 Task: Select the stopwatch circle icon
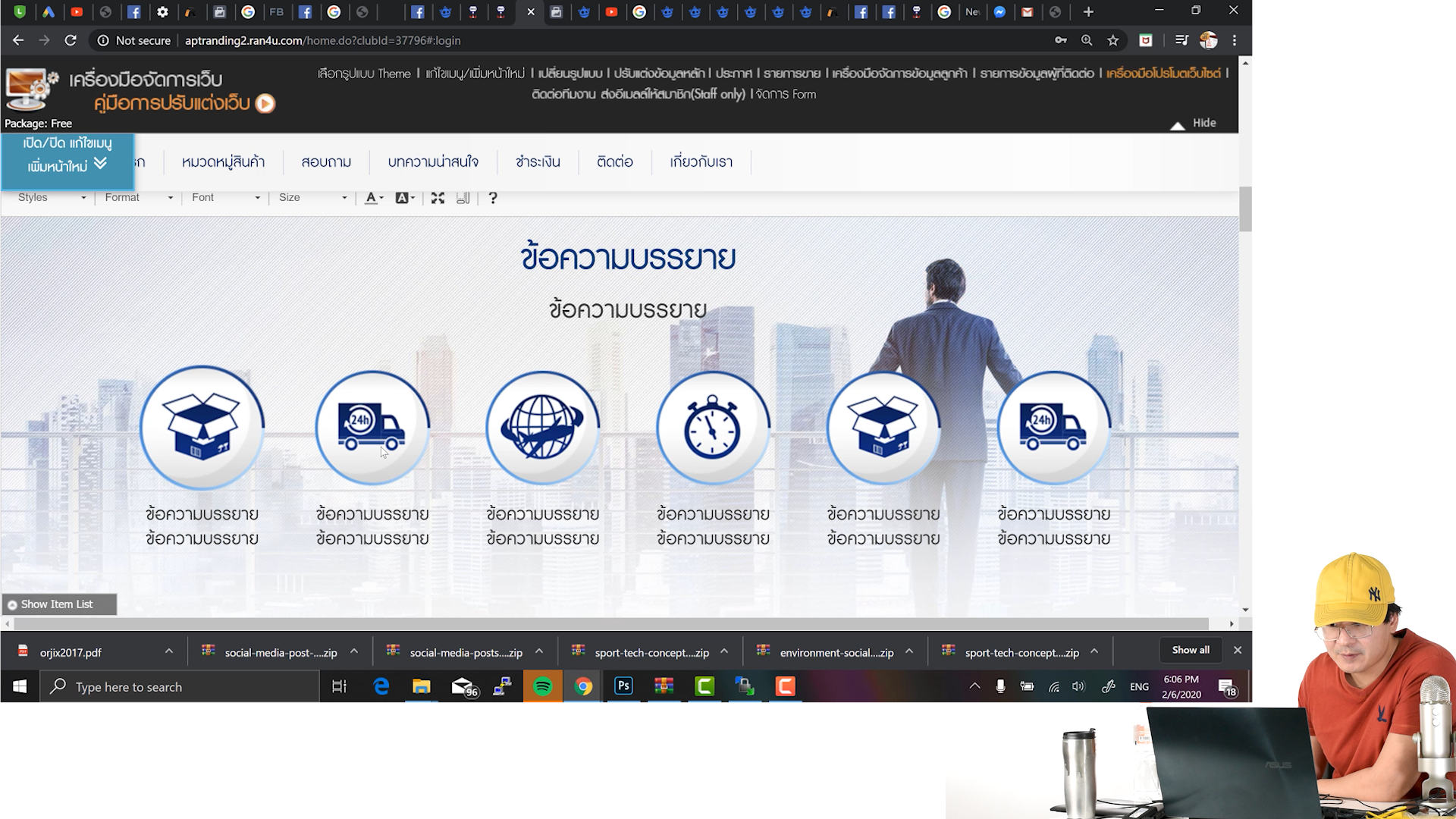point(713,428)
